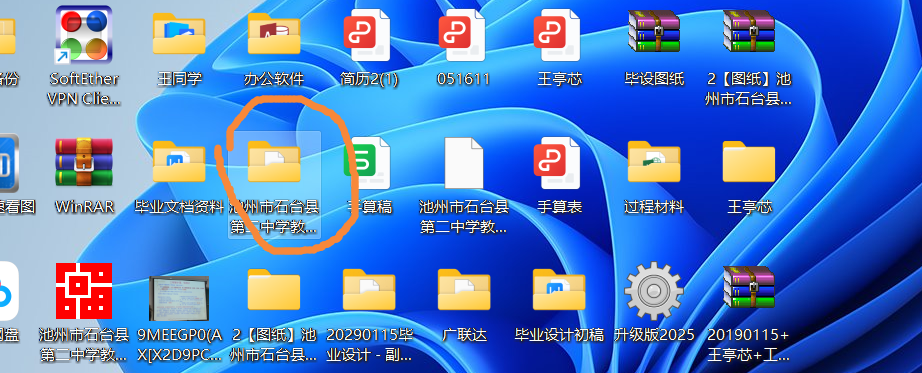922x373 pixels.
Task: Select the 20190115+王亭芯+工 RAR archive
Action: click(x=749, y=288)
